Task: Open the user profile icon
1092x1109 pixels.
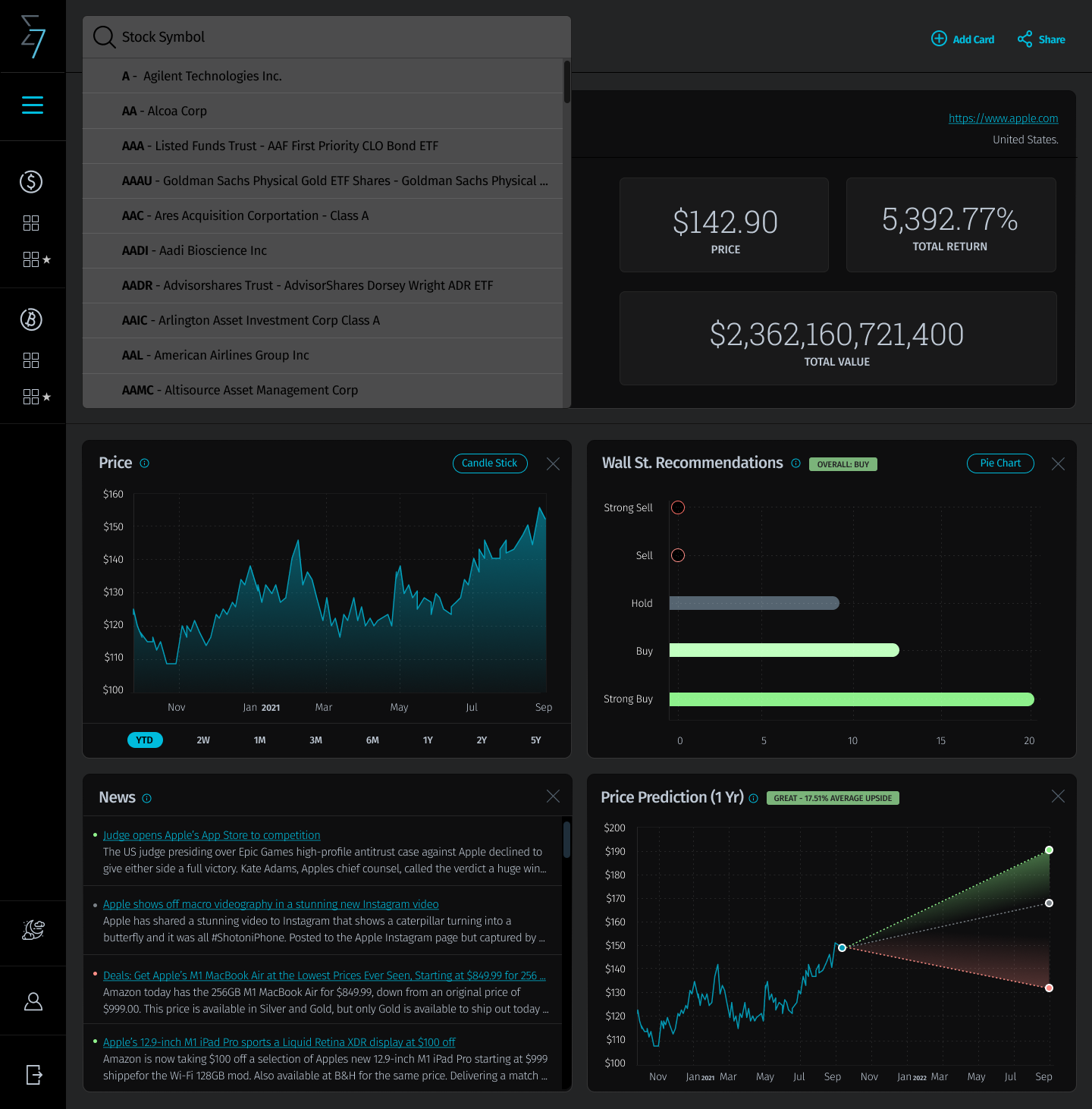Action: click(x=33, y=1001)
